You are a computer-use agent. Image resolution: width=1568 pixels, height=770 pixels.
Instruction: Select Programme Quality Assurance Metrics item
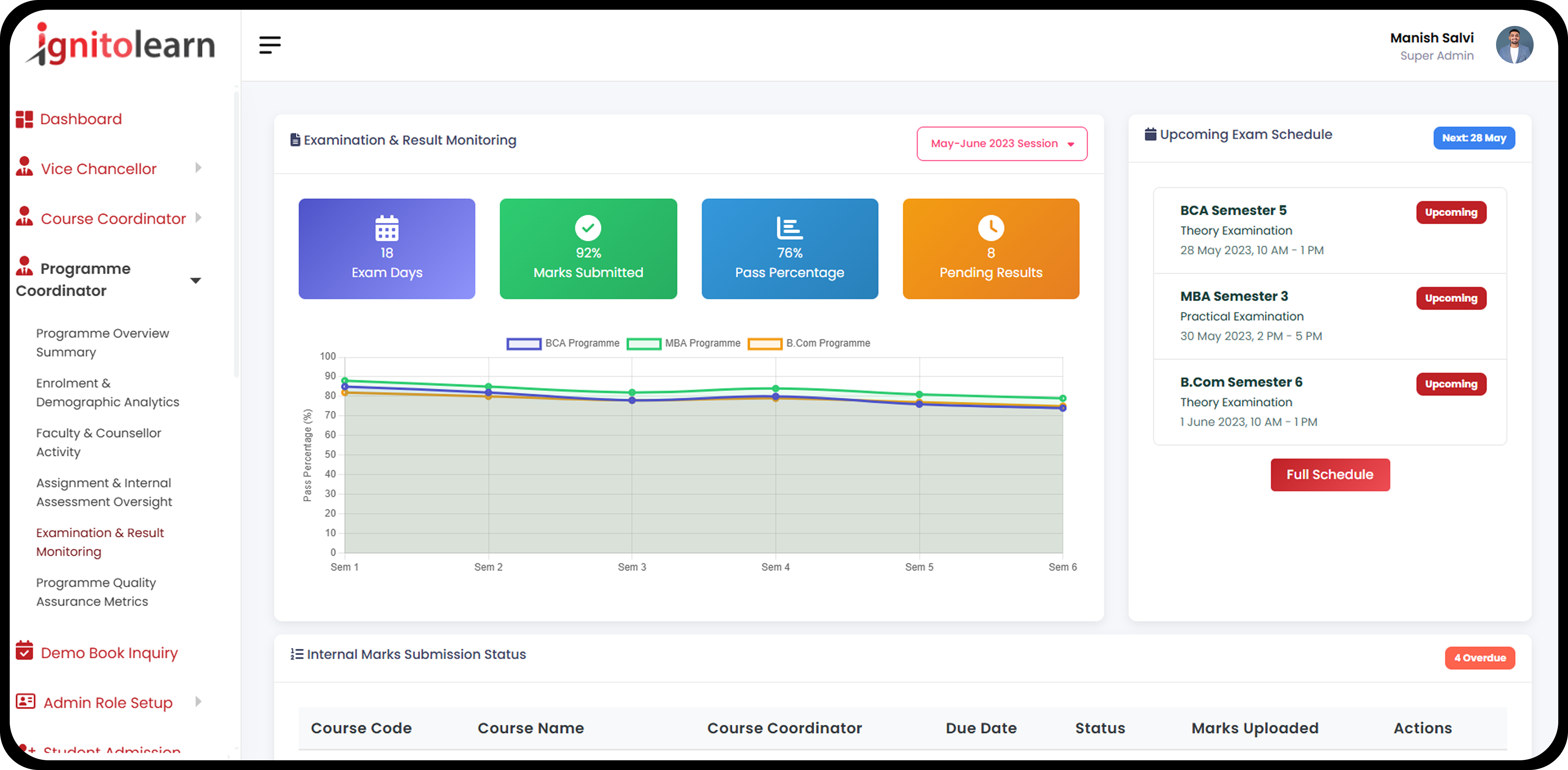click(x=96, y=592)
